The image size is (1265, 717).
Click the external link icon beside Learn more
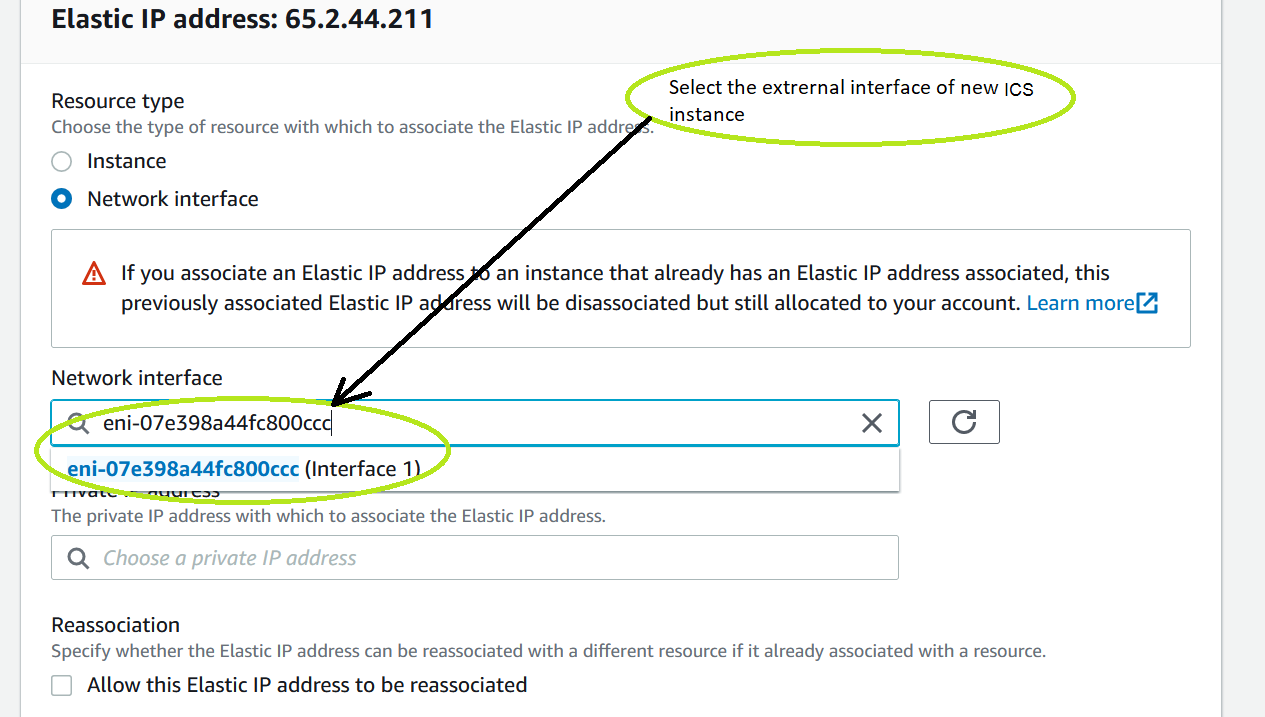tap(1147, 303)
